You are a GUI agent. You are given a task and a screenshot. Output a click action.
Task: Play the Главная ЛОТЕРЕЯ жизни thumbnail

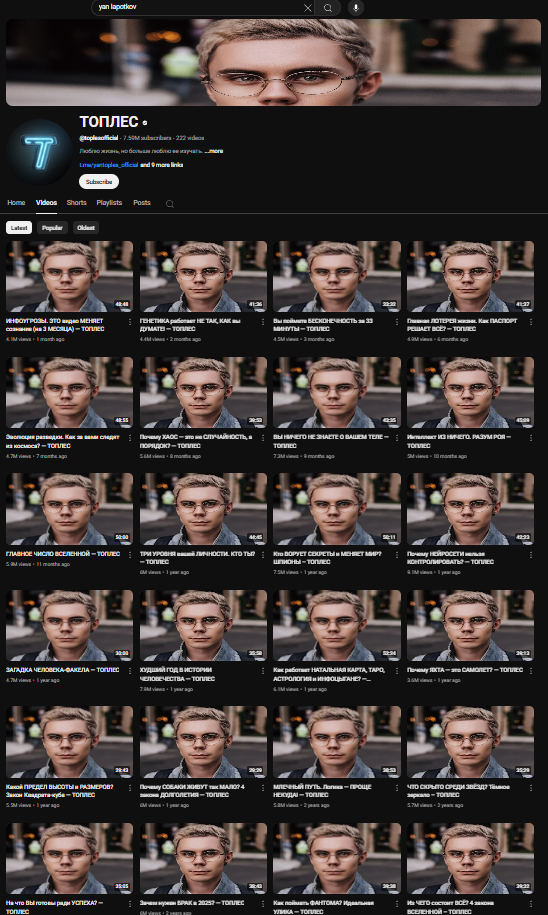point(470,276)
